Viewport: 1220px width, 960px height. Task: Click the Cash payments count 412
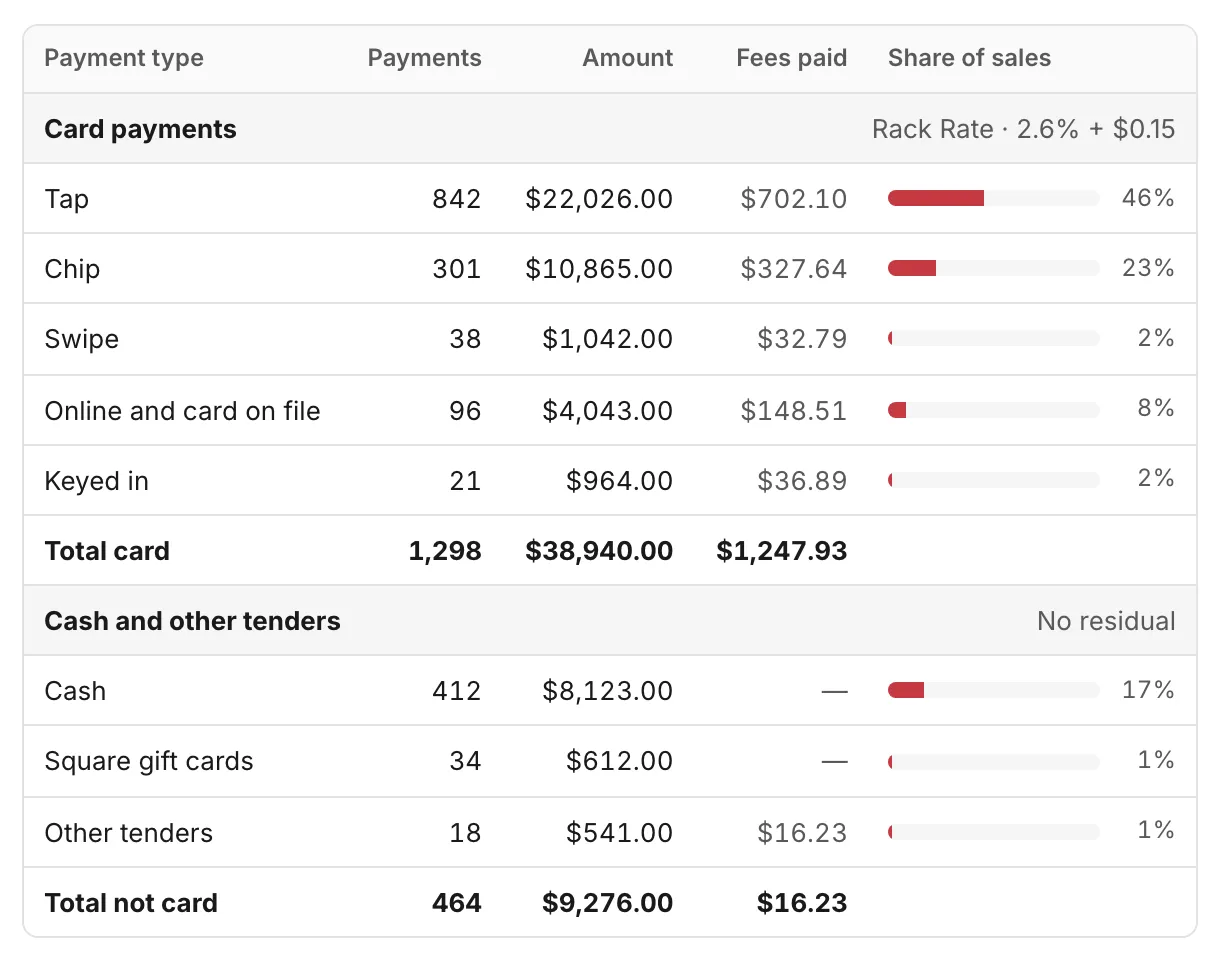[x=456, y=691]
